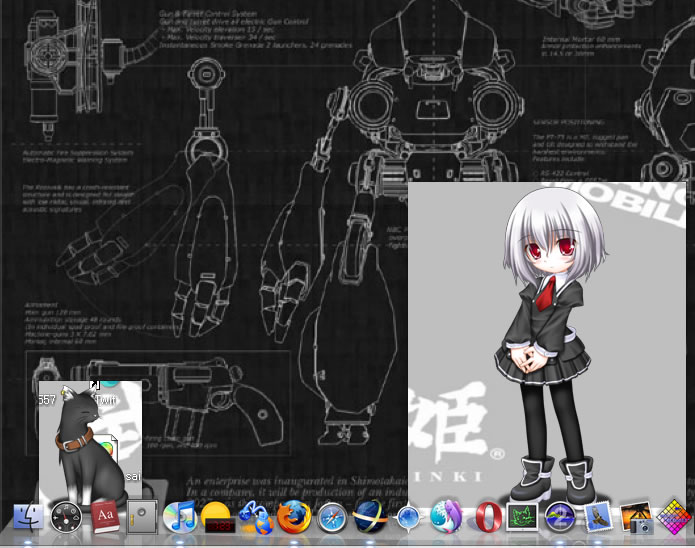Screen dimensions: 695x548
Task: Click the blue cable and globe dock icon
Action: (256, 517)
